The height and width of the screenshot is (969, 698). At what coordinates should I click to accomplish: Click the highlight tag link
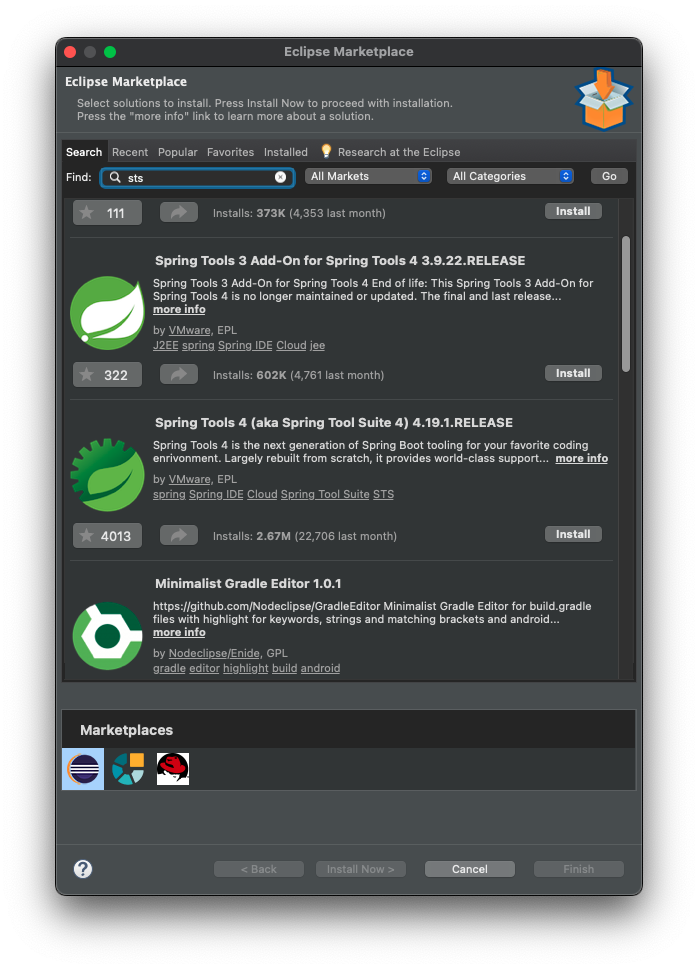245,668
